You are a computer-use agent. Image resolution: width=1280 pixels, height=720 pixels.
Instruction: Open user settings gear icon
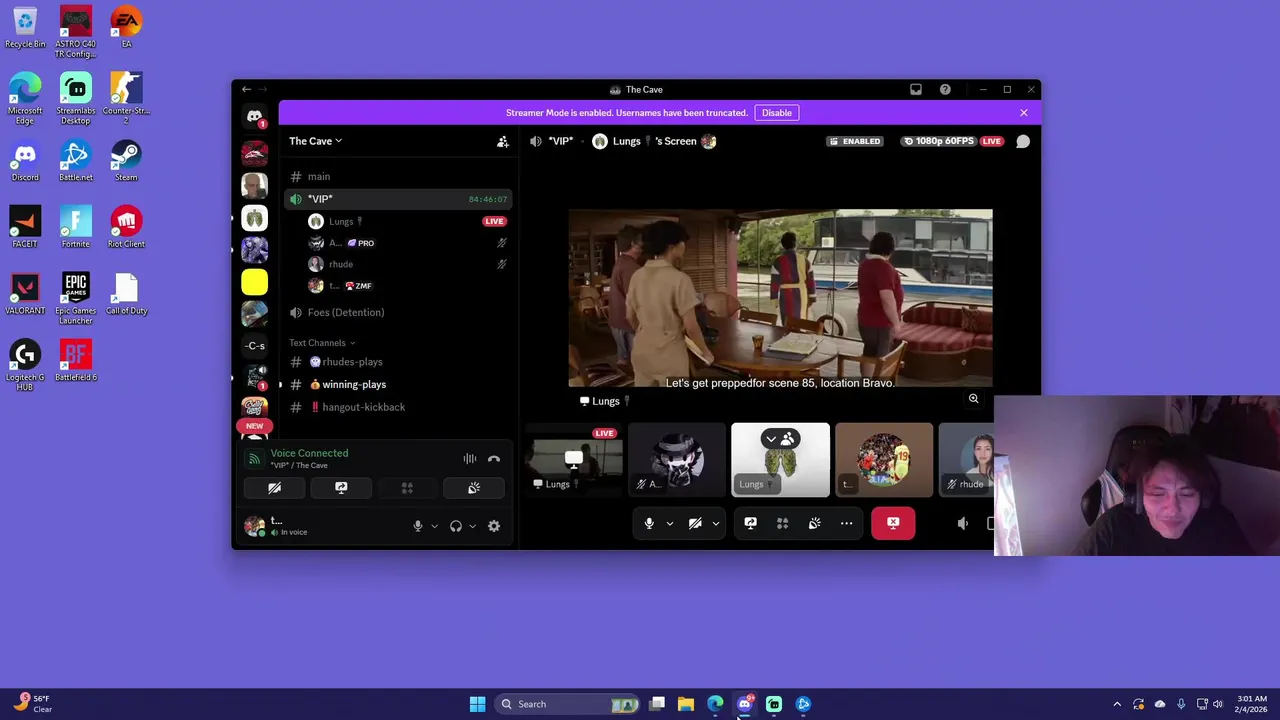[x=494, y=526]
